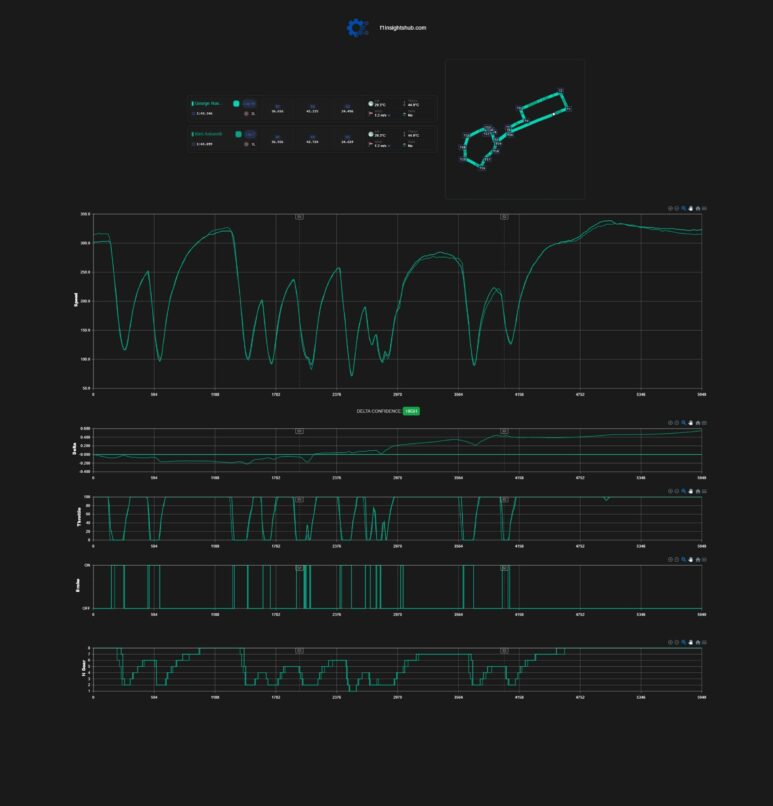Click the blue gear logo at the top
This screenshot has width=773, height=806.
(x=357, y=28)
